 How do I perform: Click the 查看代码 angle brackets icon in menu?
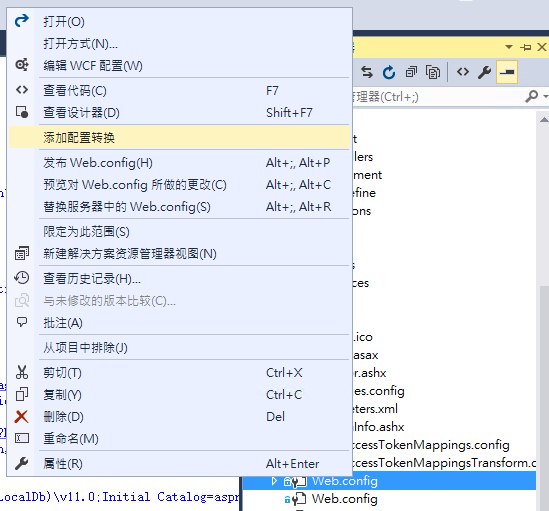click(x=22, y=90)
